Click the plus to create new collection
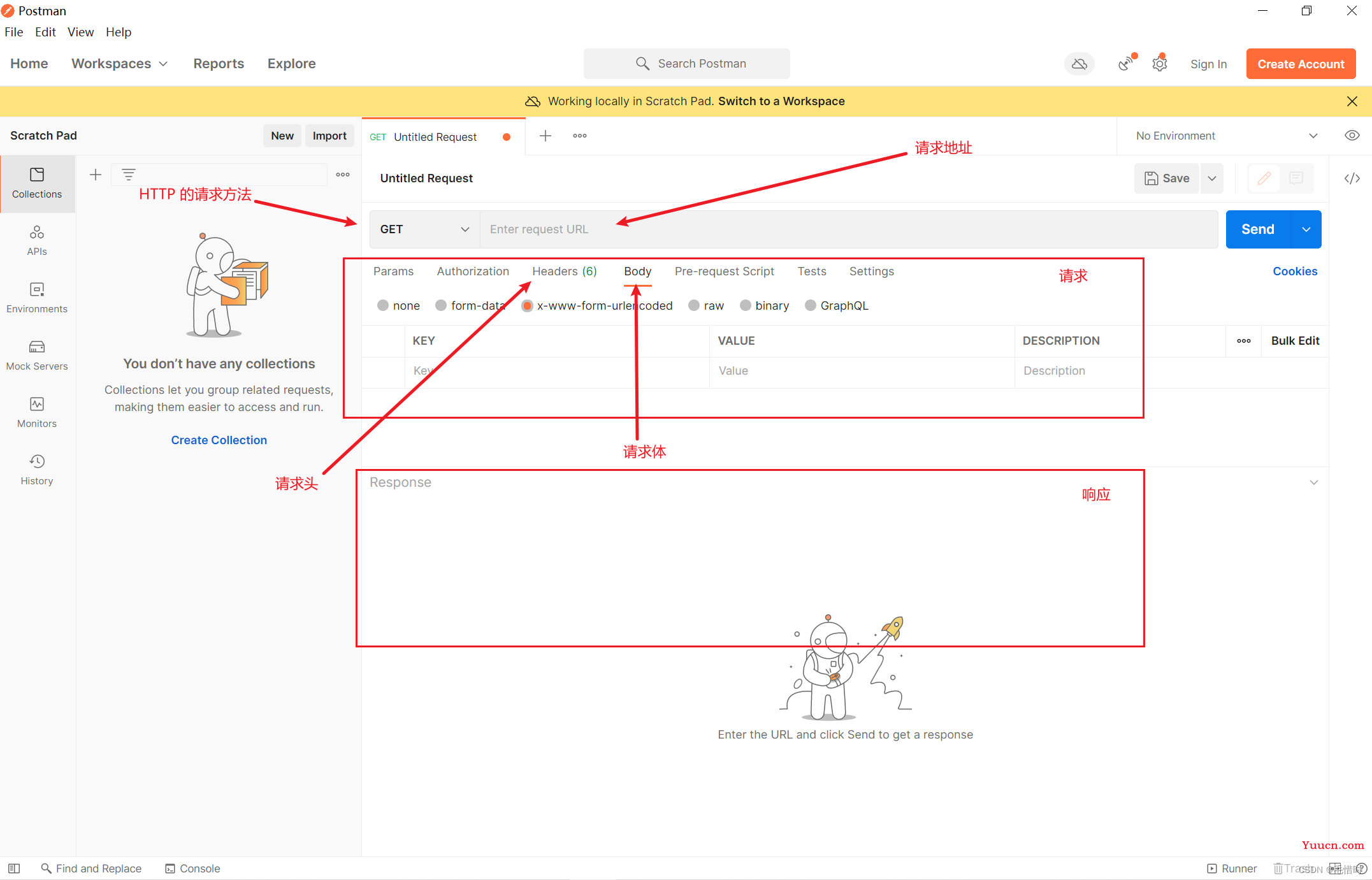Viewport: 1372px width, 880px height. click(96, 175)
